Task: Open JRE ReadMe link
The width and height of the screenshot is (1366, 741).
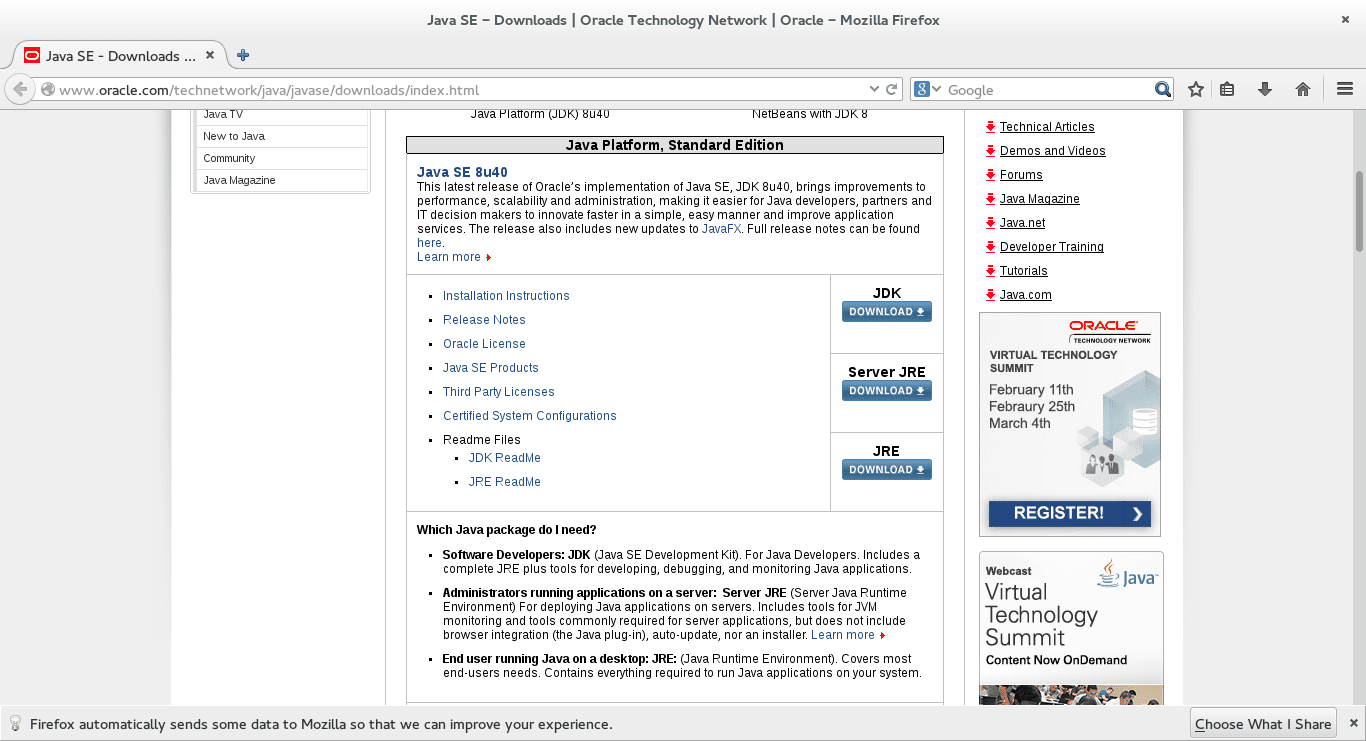Action: click(x=505, y=482)
